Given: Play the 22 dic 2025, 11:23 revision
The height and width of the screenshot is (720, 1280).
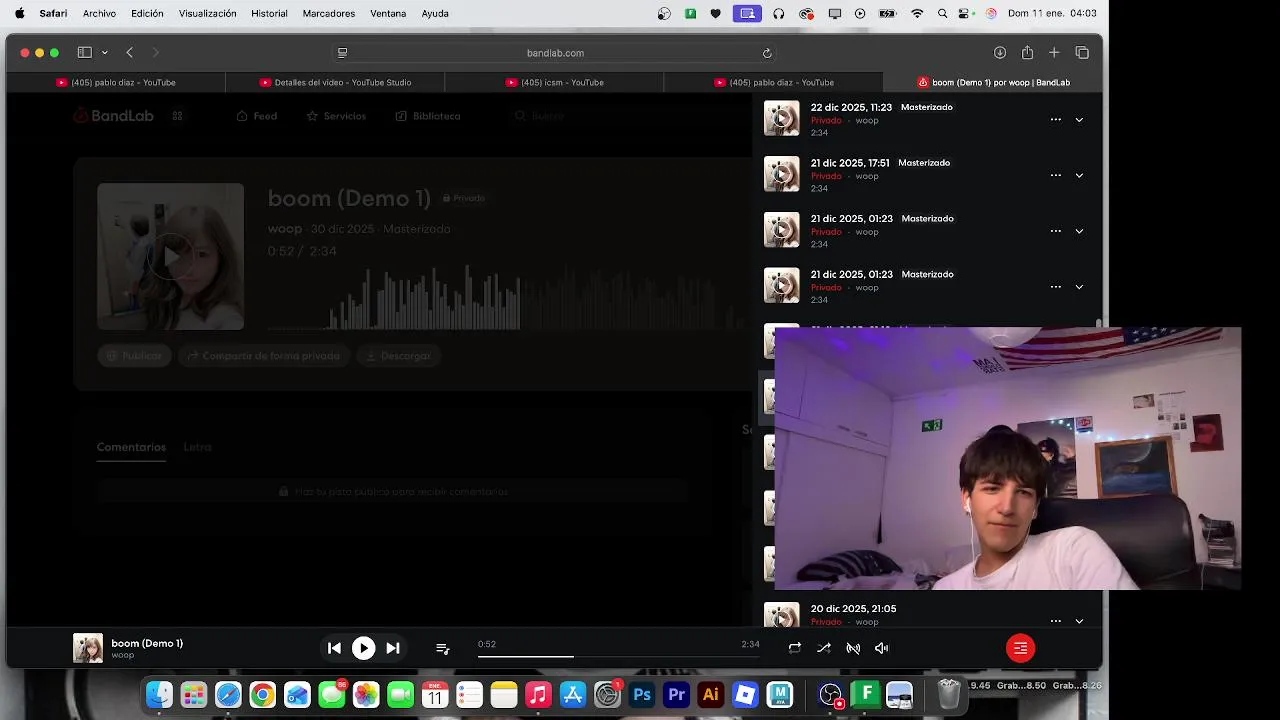Looking at the screenshot, I should tap(782, 118).
